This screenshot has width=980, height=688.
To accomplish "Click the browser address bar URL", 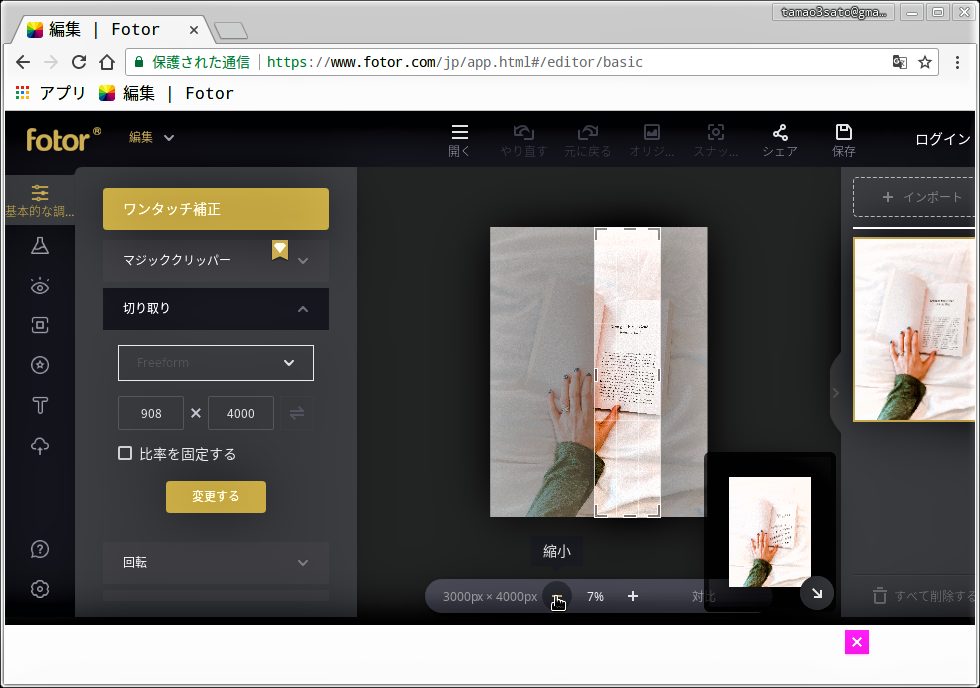I will coord(454,62).
